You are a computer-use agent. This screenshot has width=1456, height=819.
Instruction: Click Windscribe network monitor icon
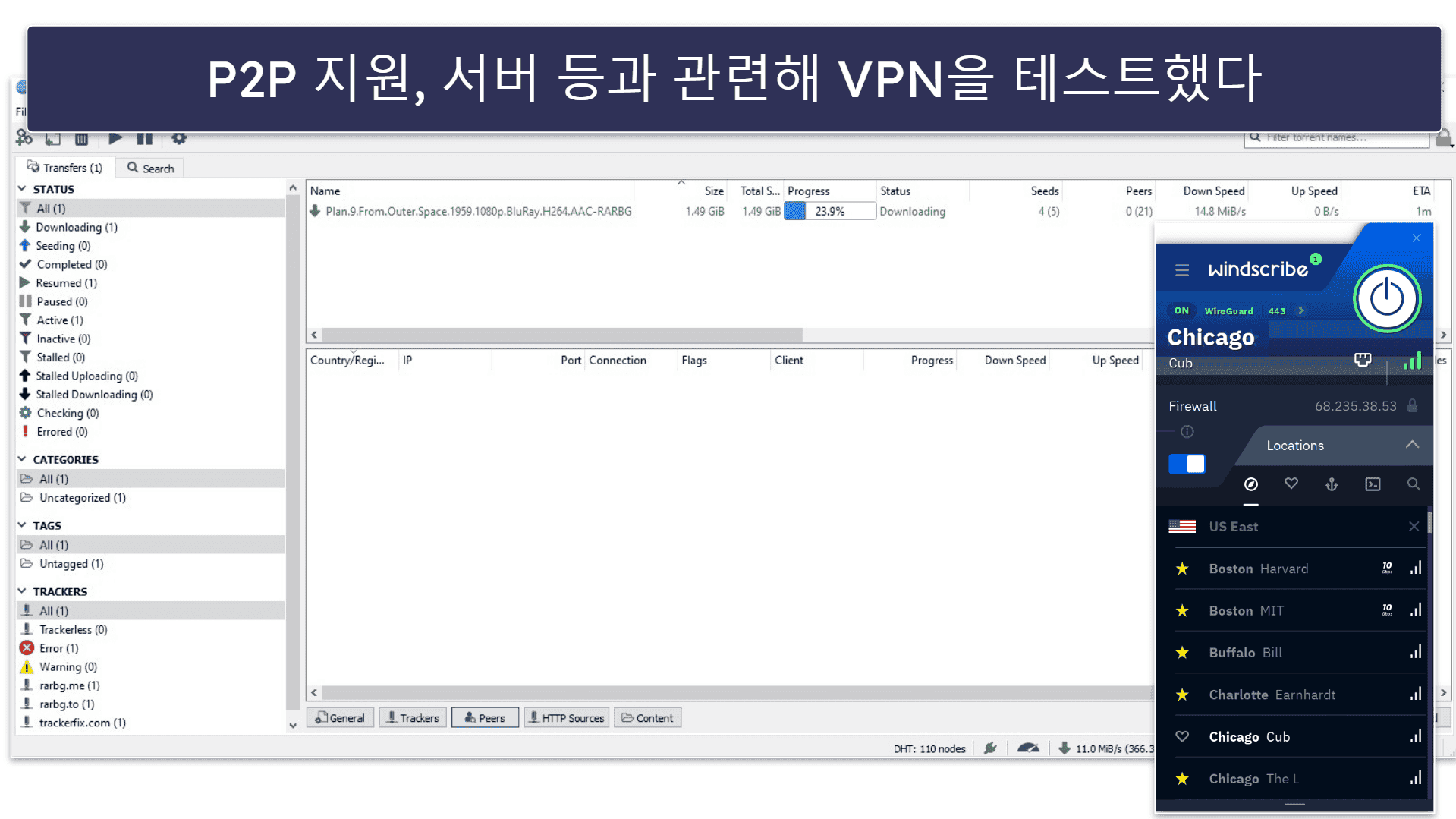click(x=1363, y=360)
